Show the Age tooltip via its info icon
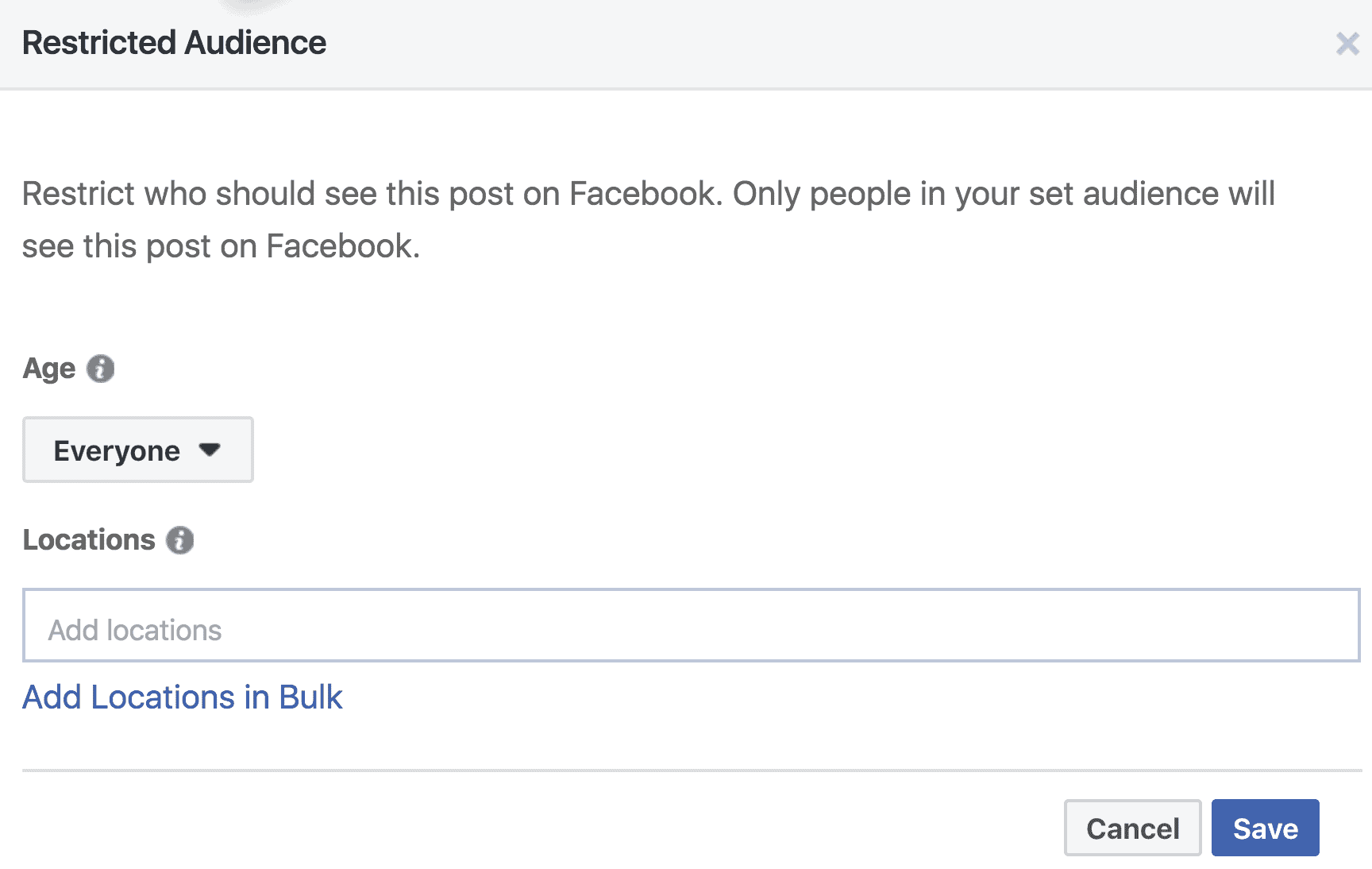Screen dimensions: 1372x869 click(100, 369)
